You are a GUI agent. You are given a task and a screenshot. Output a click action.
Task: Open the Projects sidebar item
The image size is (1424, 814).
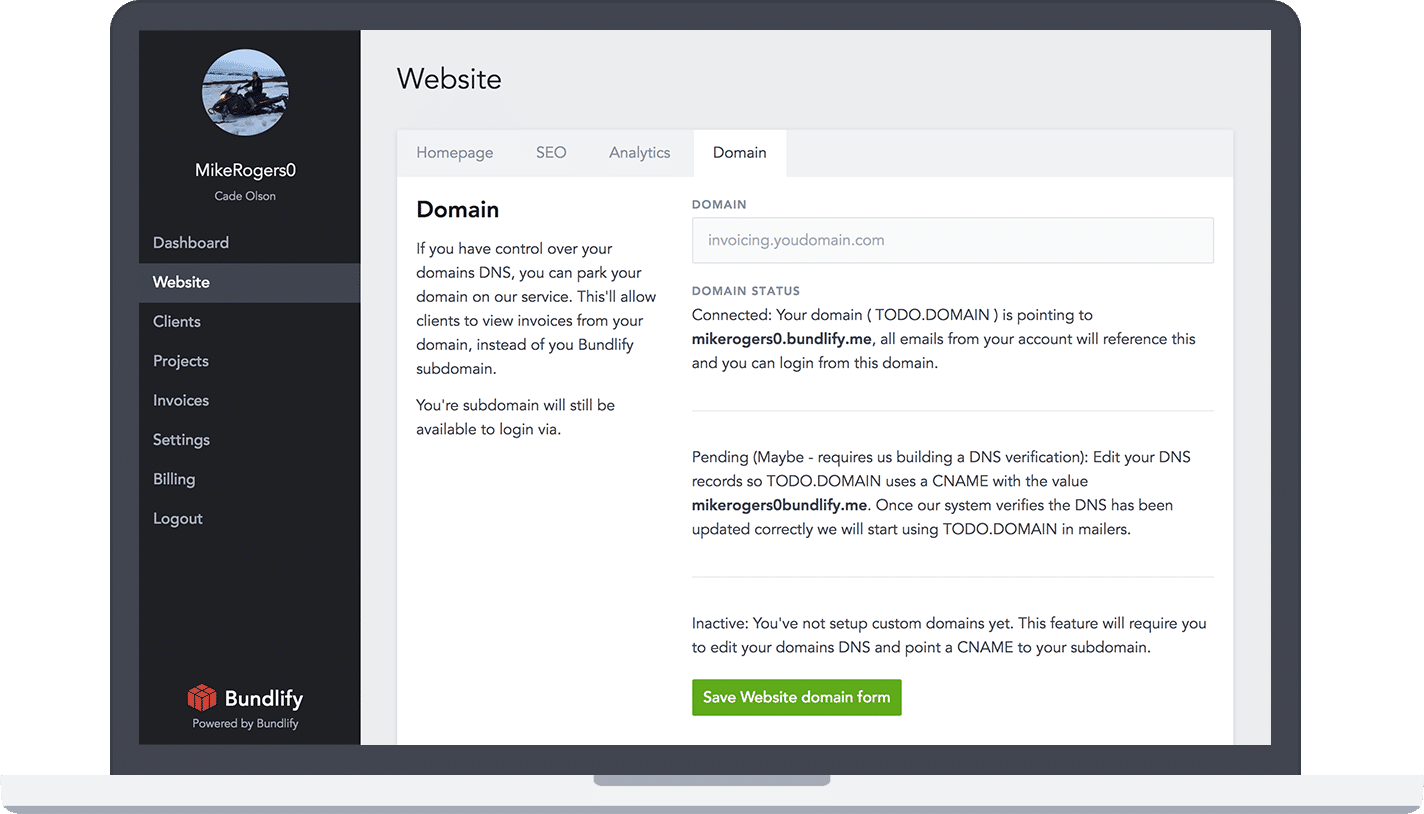[249, 361]
